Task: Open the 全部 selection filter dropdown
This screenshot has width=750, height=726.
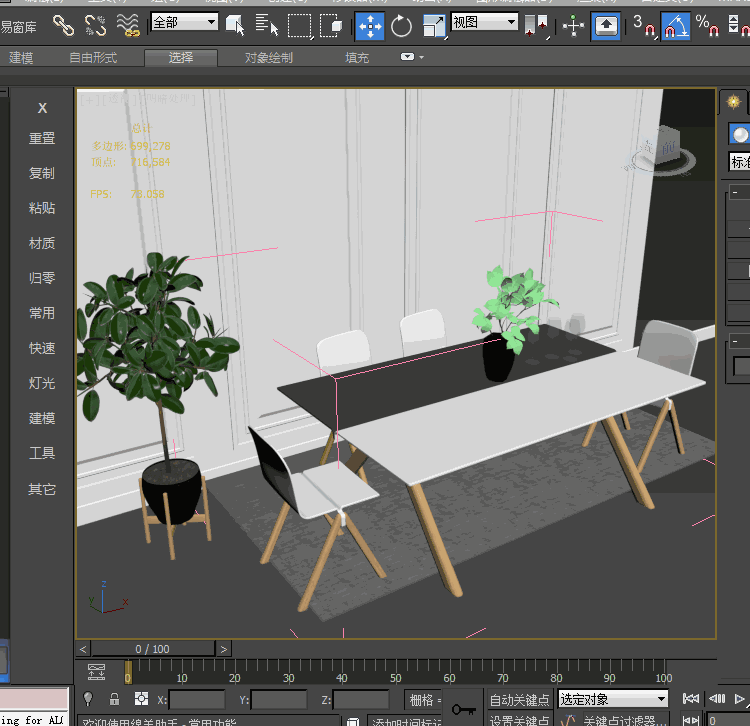Action: (185, 22)
